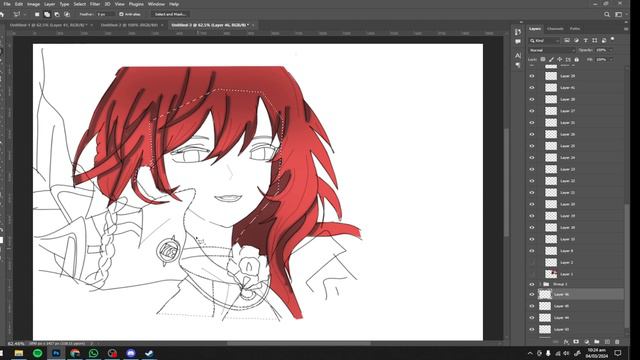
Task: Switch to the Untitled-1 document tab
Action: 48,25
